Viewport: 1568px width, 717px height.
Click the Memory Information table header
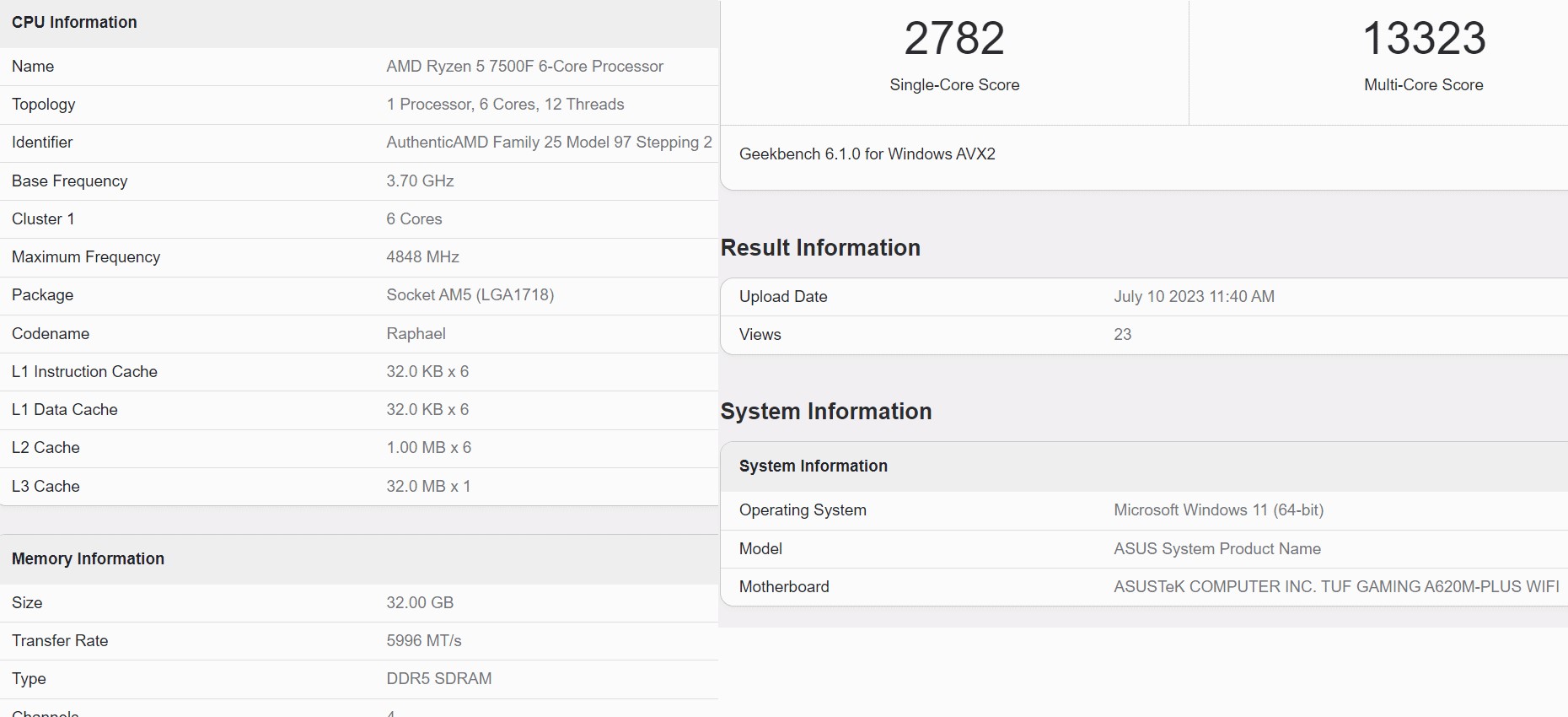pos(88,559)
